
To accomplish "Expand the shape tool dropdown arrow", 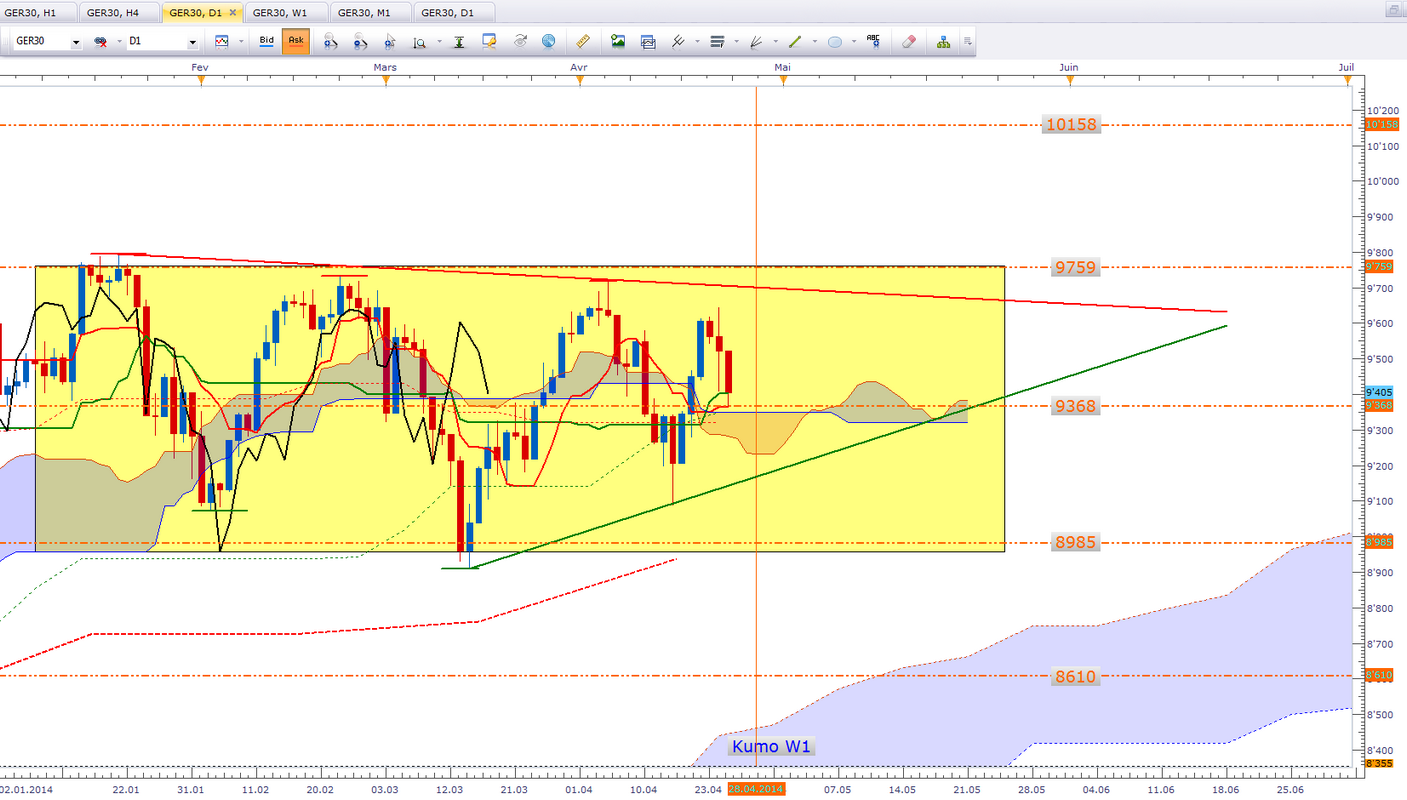I will click(852, 42).
